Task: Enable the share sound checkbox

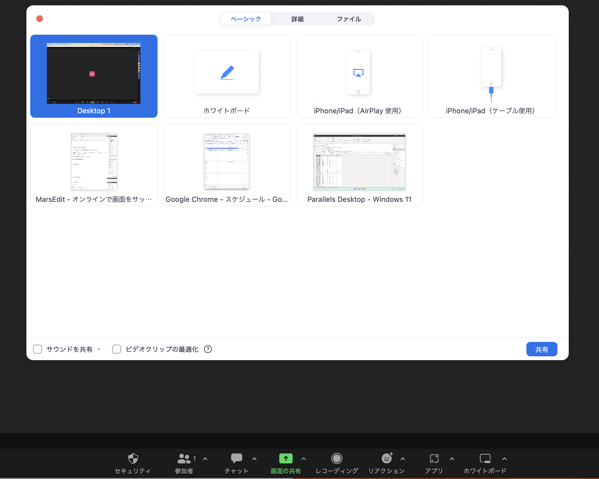Action: [x=37, y=349]
